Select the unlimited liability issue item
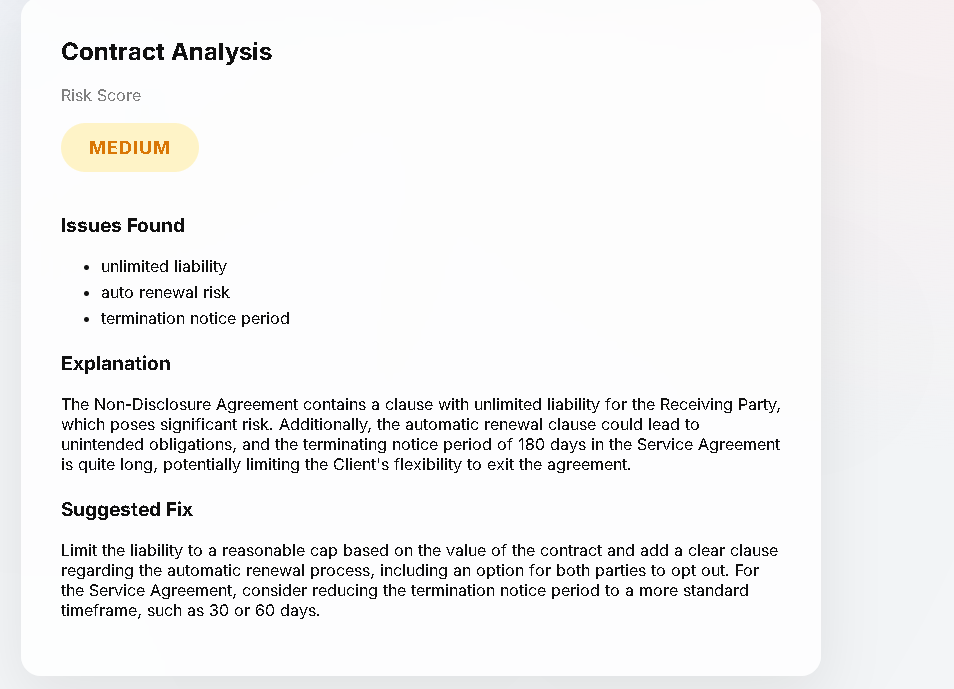Screen dimensions: 954x689 pyautogui.click(x=164, y=267)
